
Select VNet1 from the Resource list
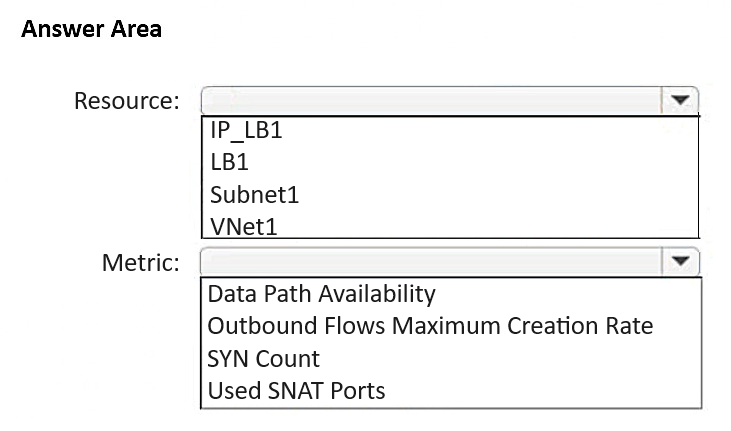tap(243, 227)
